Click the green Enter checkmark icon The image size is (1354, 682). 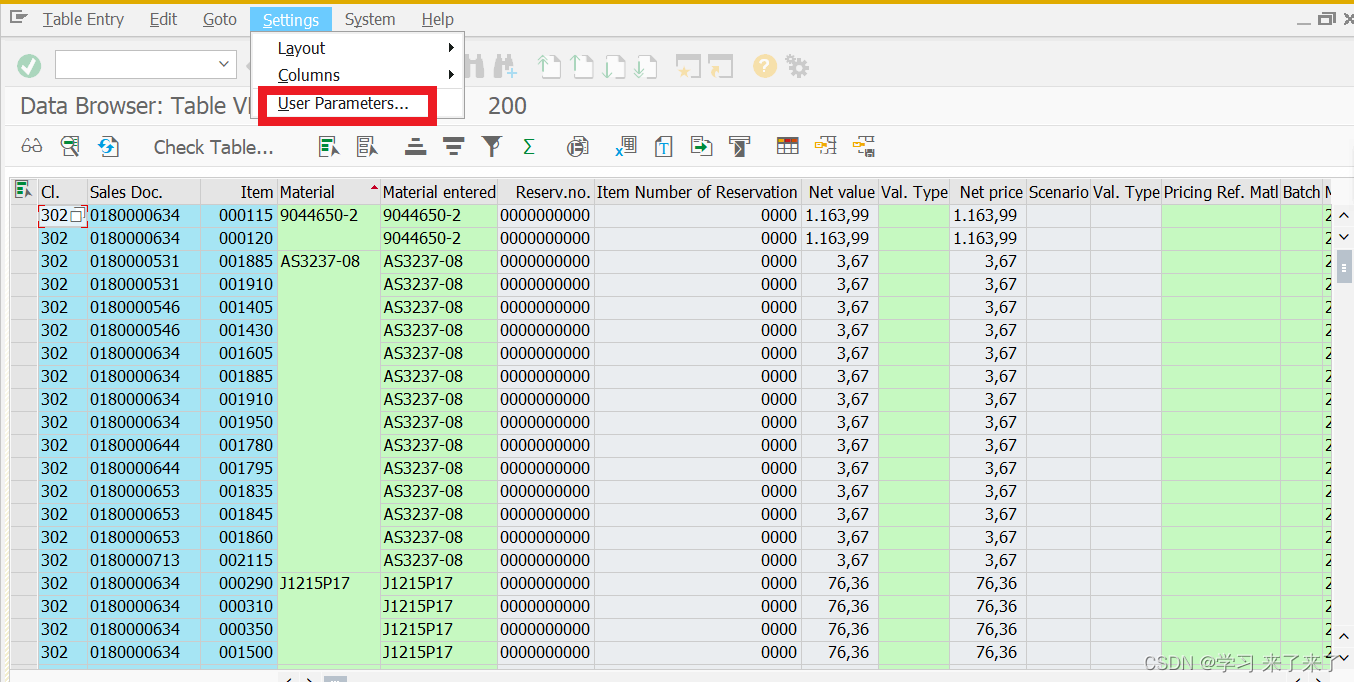click(x=29, y=66)
